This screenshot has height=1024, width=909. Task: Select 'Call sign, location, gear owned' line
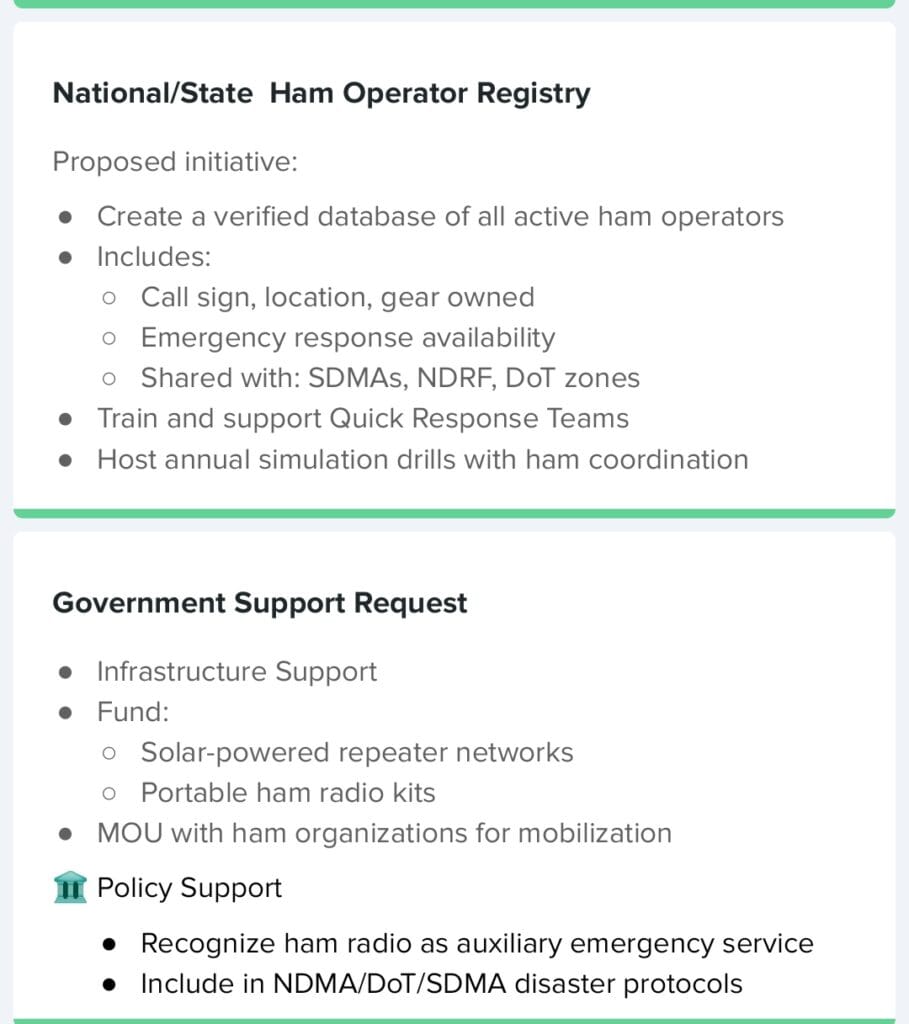[x=338, y=298]
